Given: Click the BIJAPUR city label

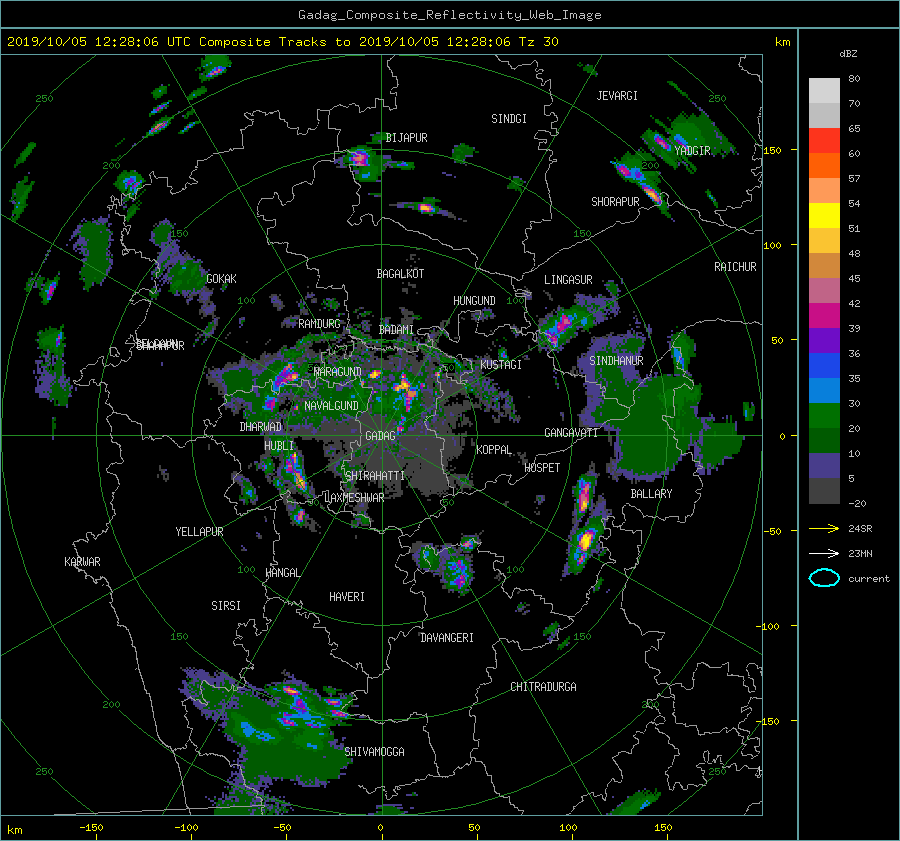Looking at the screenshot, I should click(406, 138).
